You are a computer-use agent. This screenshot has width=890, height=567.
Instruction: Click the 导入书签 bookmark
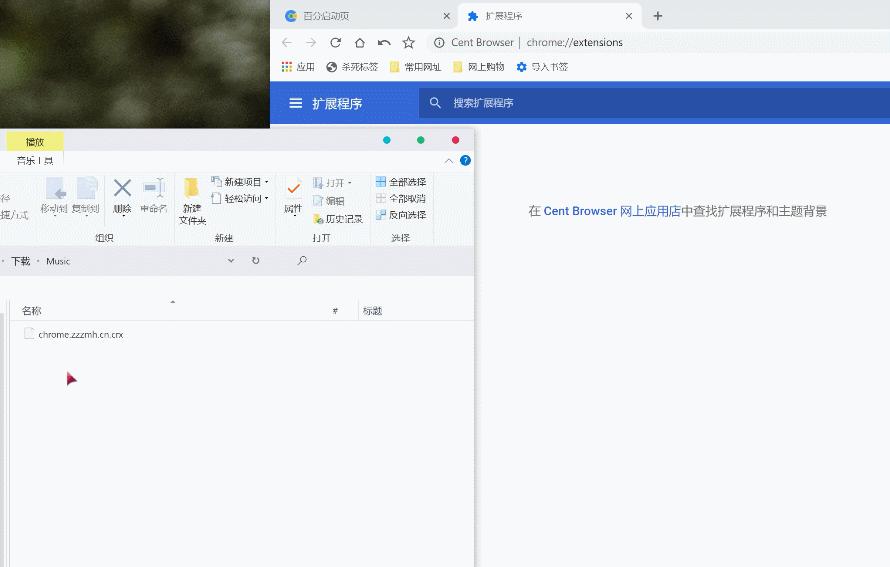pos(542,67)
